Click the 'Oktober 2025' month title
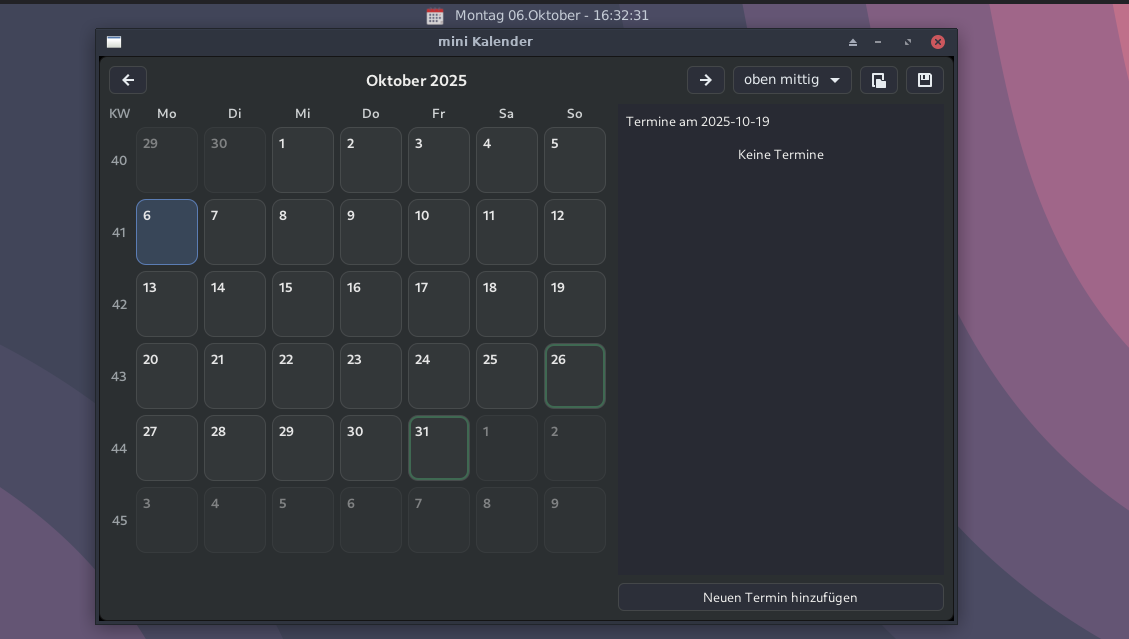 click(x=416, y=80)
